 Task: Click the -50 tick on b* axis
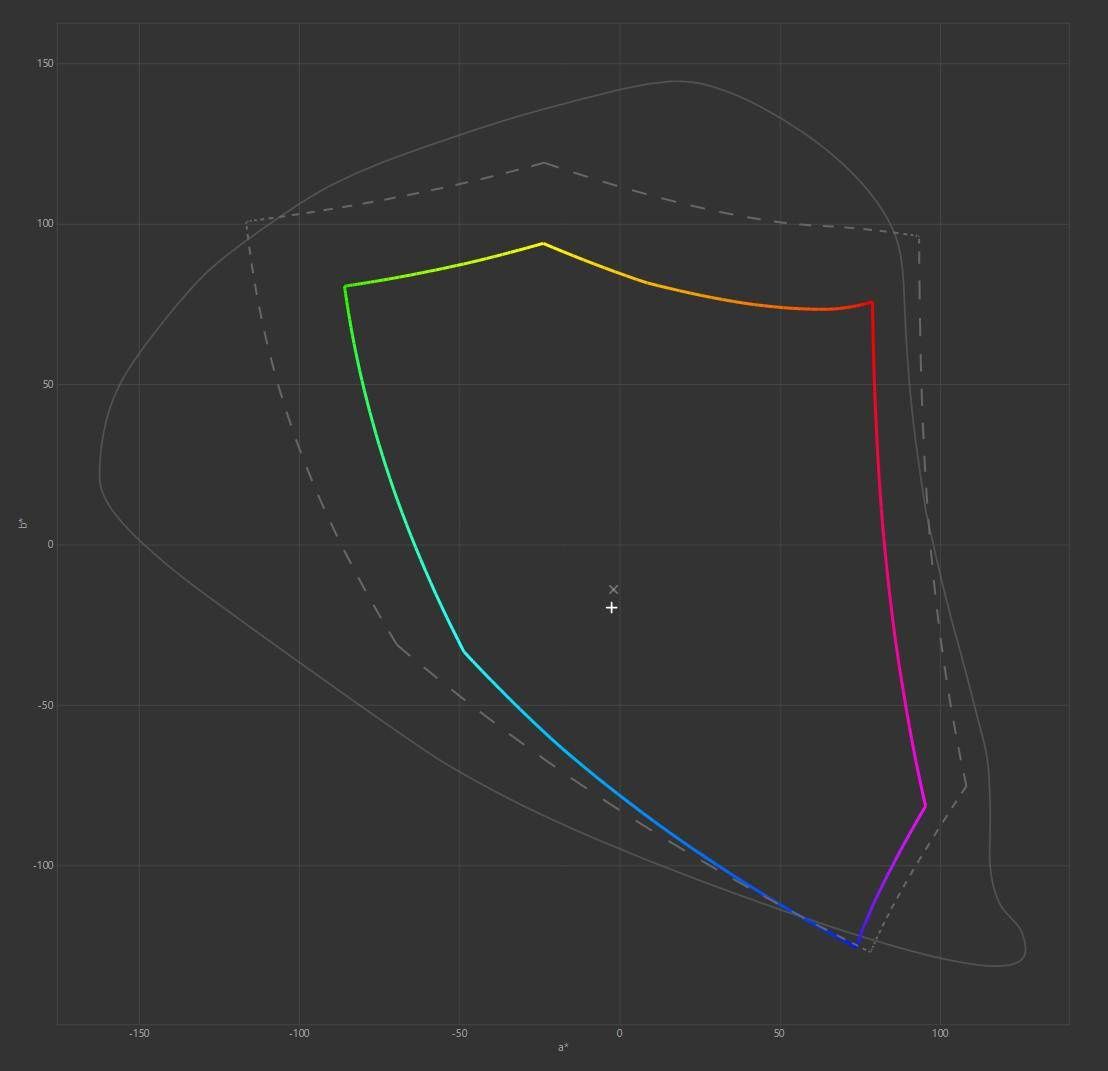pos(45,705)
